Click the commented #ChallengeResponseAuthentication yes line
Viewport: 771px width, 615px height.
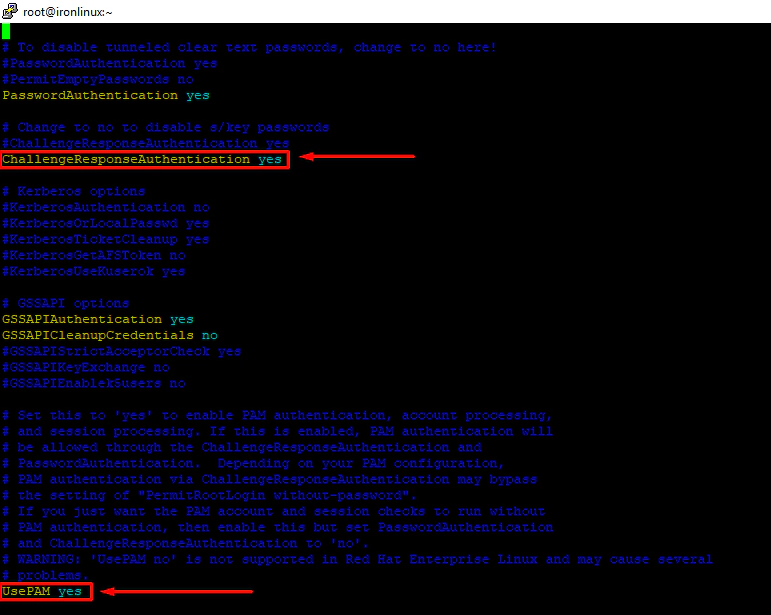[x=146, y=144]
